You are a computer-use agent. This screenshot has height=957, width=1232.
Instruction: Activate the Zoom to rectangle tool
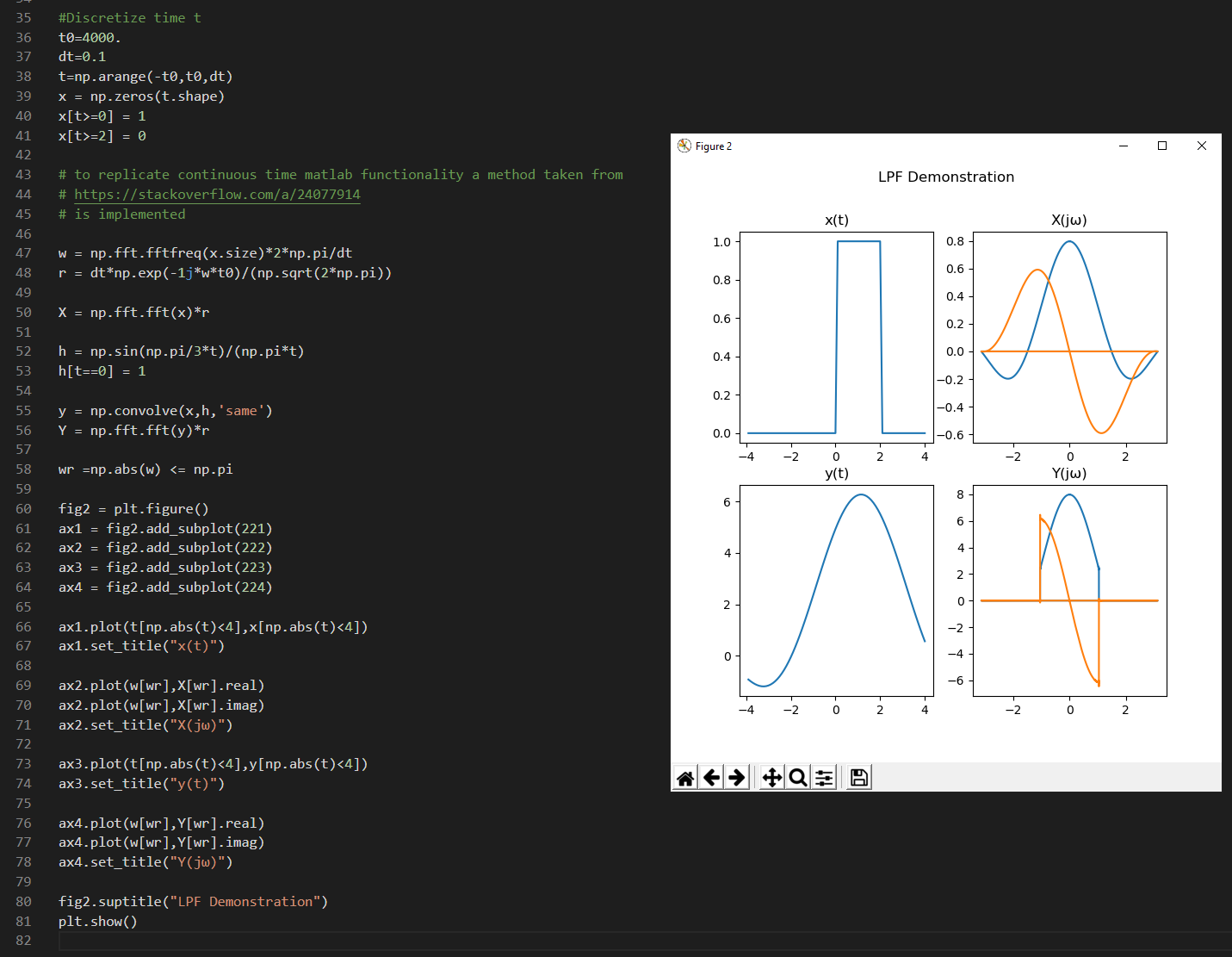pos(798,778)
